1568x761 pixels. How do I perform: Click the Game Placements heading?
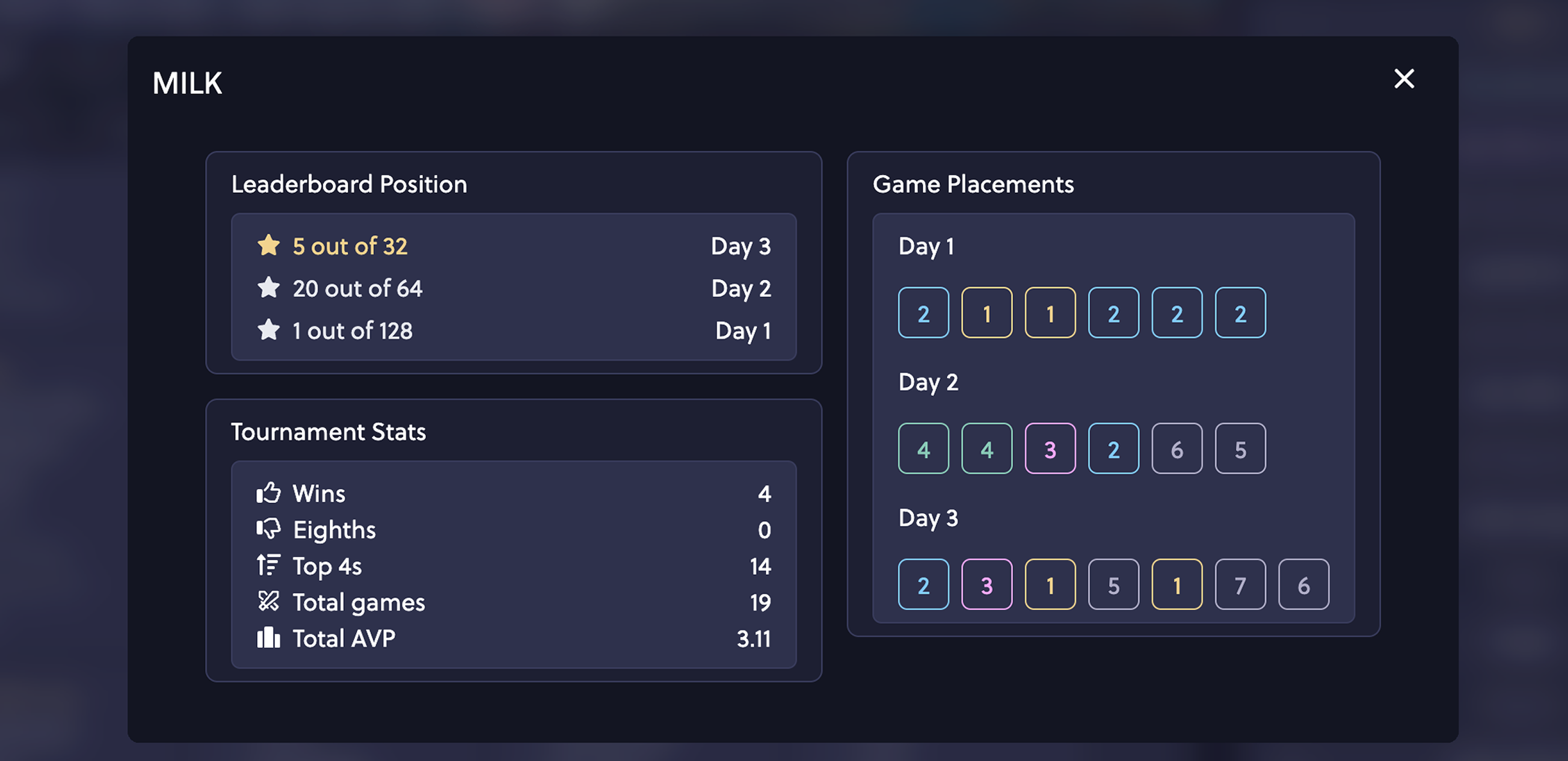(x=973, y=185)
